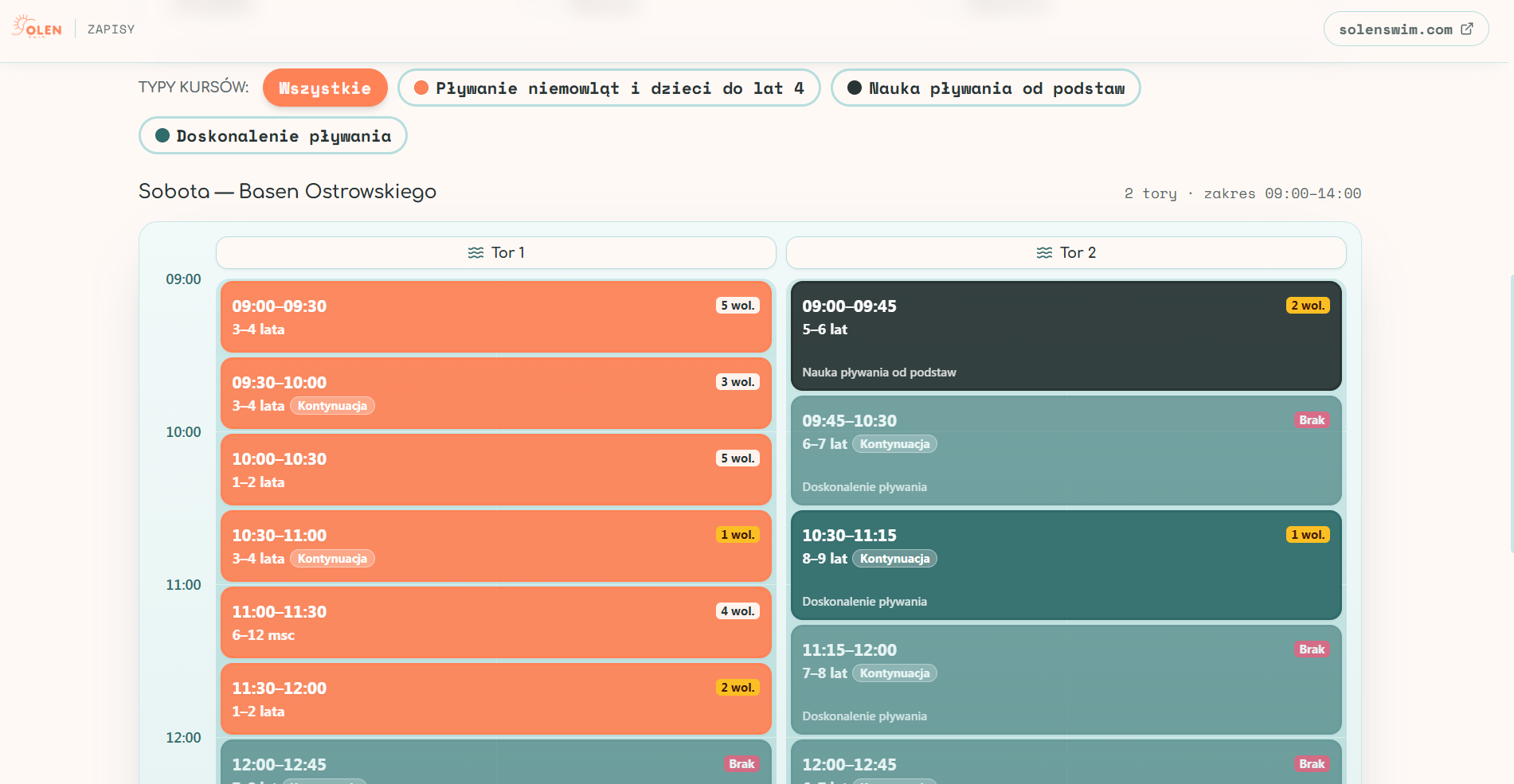
Task: Click the '5 wol.' badge on the 10:00–10:30 class
Action: pos(737,458)
